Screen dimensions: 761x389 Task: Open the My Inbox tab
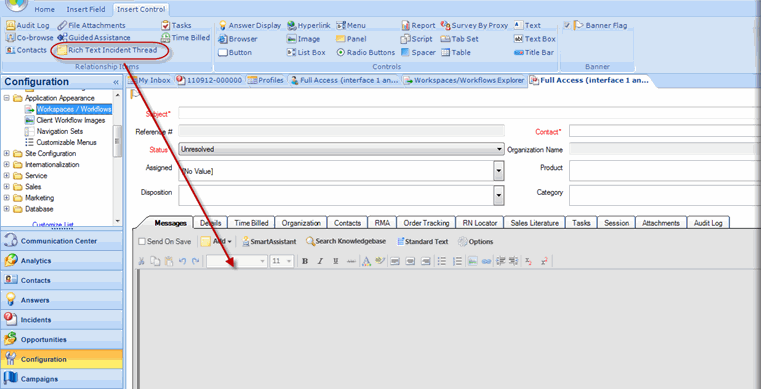(x=149, y=81)
